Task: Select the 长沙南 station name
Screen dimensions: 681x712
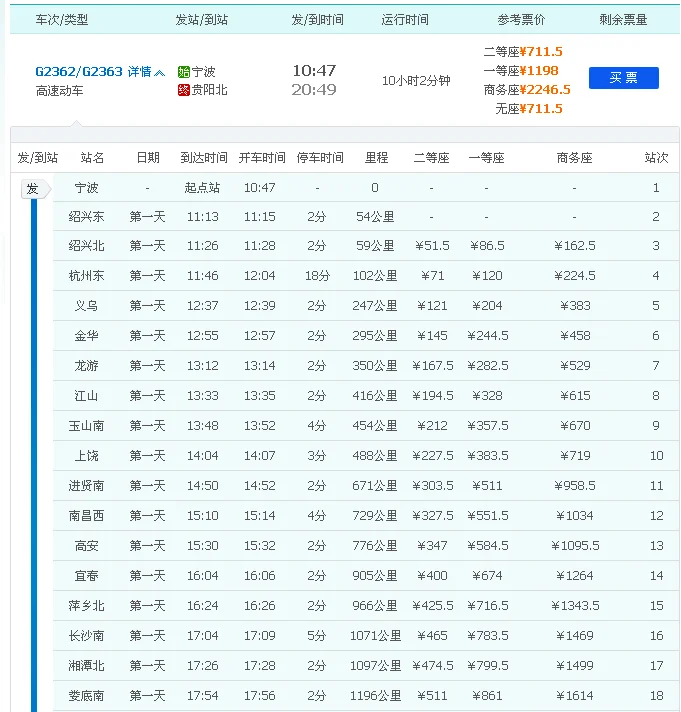Action: (86, 635)
